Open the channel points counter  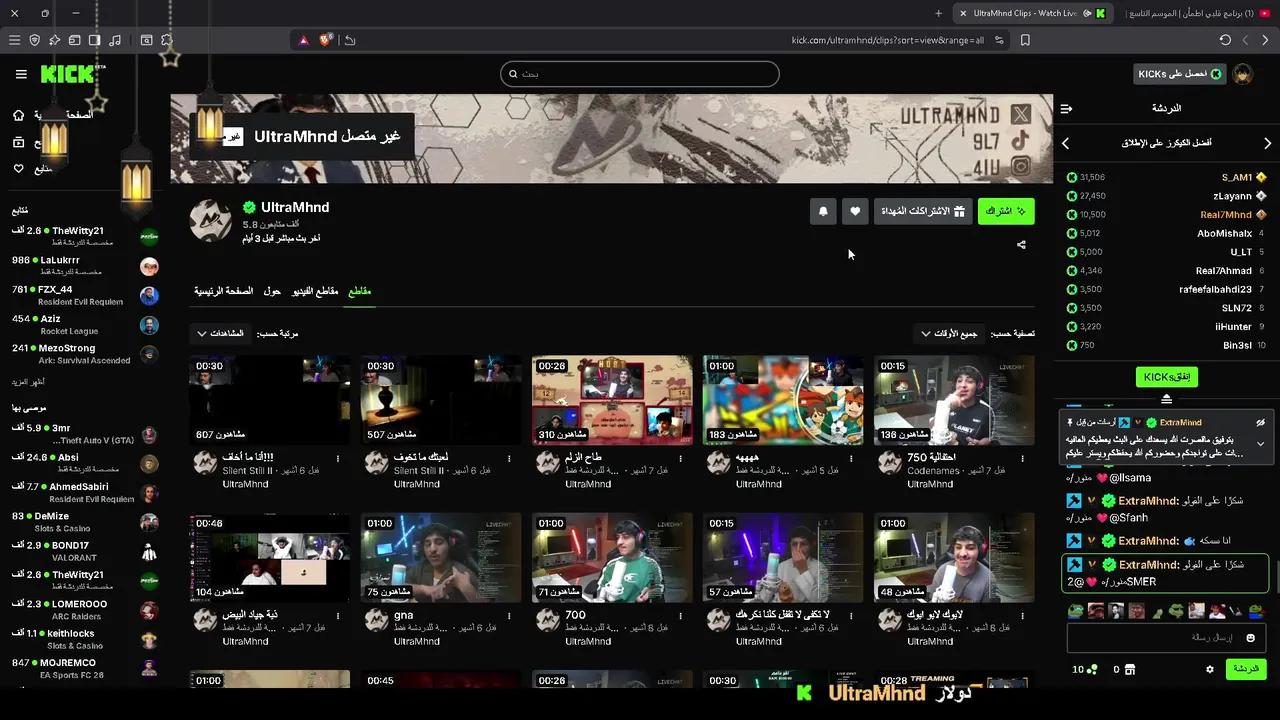1084,669
